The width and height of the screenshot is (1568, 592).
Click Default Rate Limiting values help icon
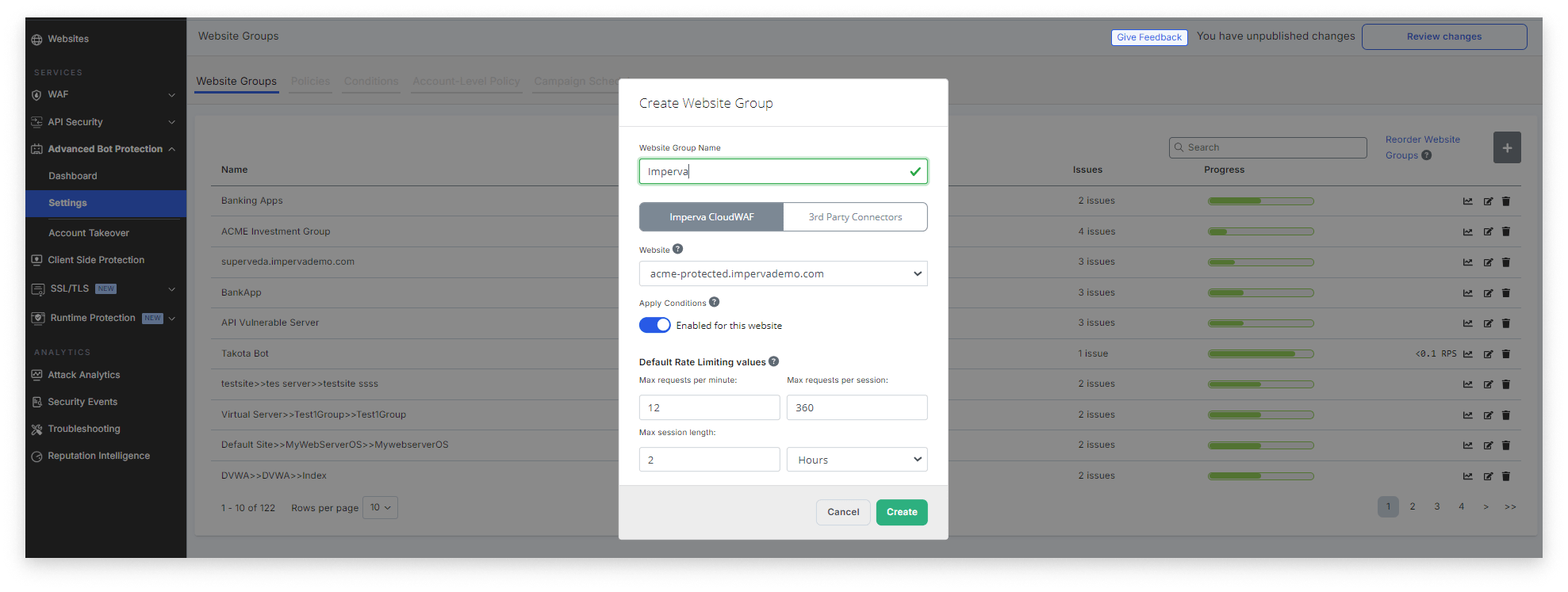click(x=773, y=361)
